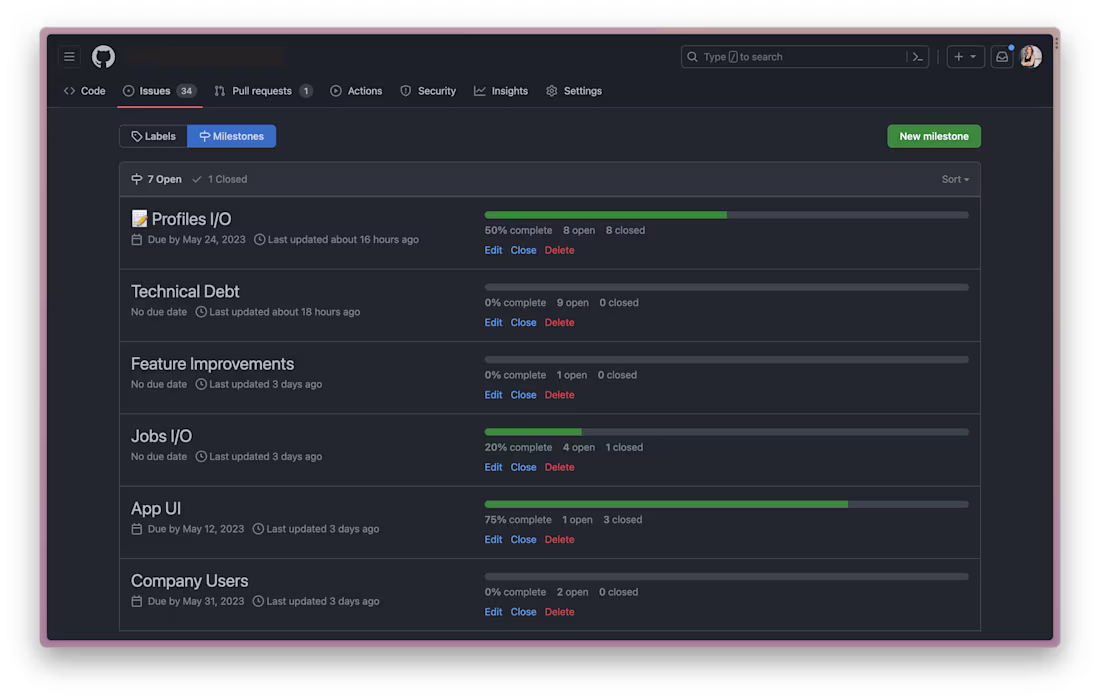Delete the Technical Debt milestone
This screenshot has width=1100, height=700.
(x=559, y=323)
